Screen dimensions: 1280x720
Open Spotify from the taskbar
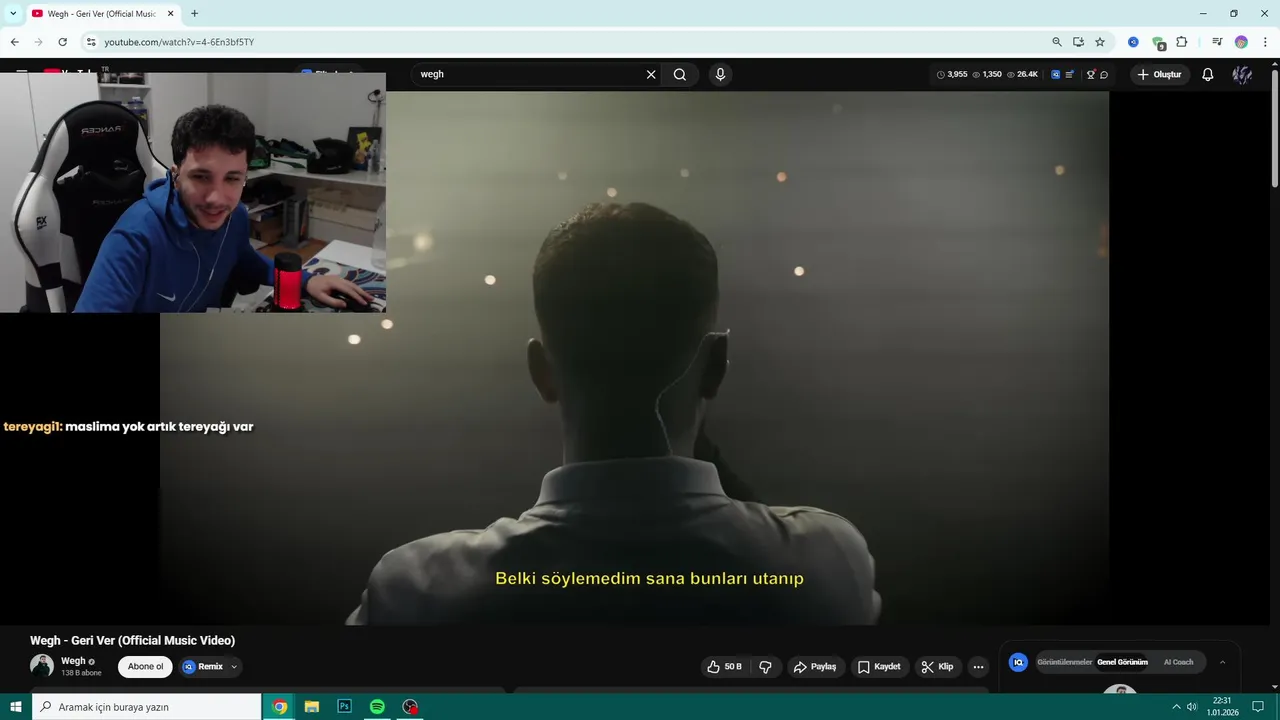[377, 707]
